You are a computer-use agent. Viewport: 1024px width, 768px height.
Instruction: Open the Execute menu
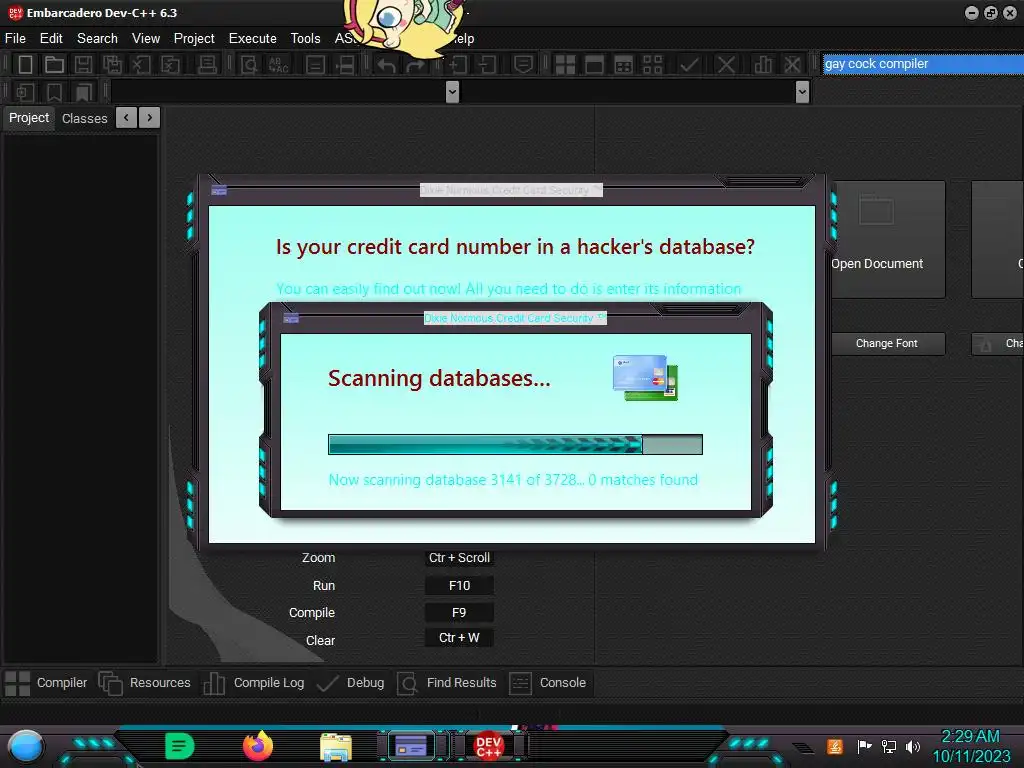(x=253, y=39)
